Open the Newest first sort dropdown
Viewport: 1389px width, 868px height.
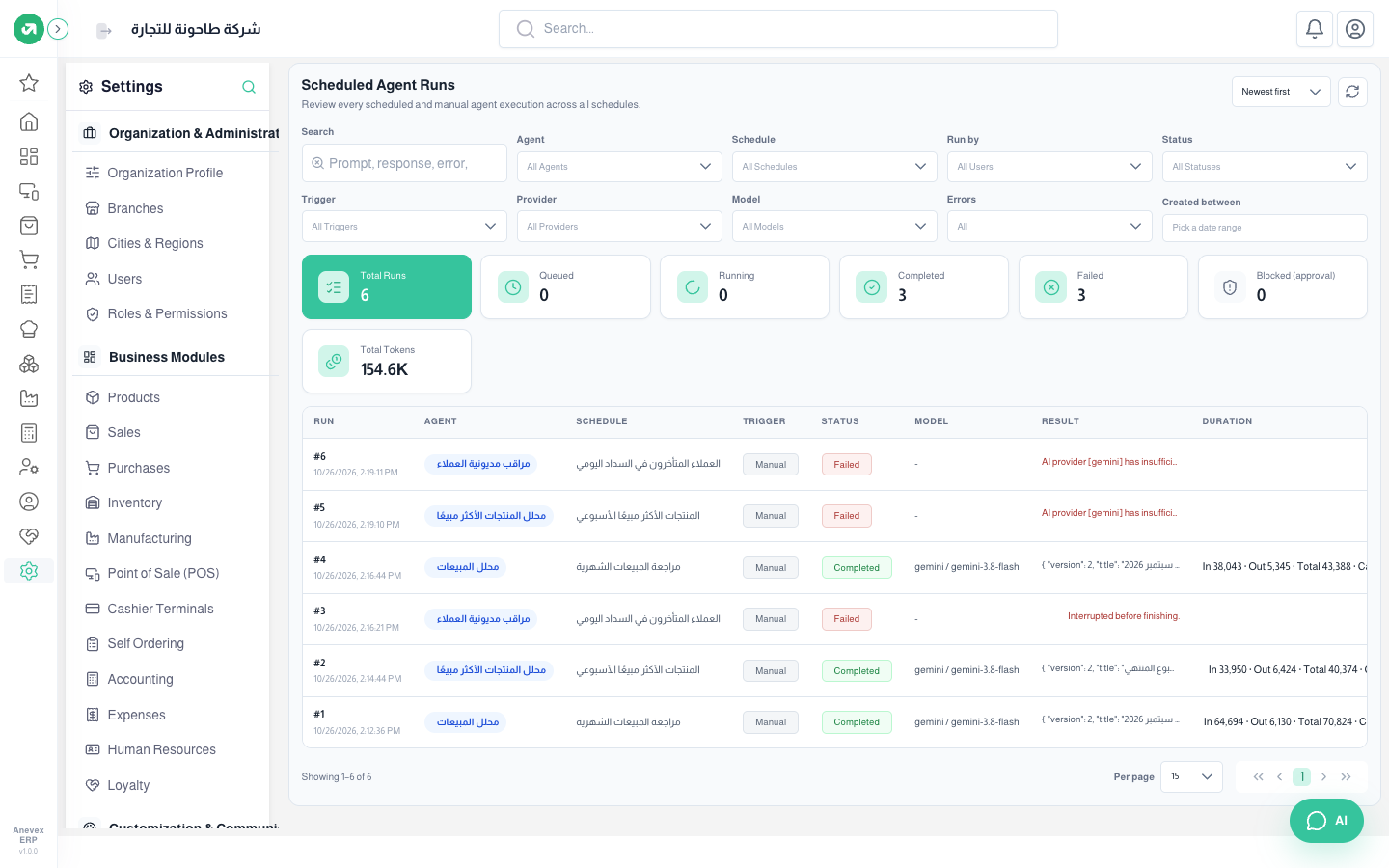pos(1281,92)
